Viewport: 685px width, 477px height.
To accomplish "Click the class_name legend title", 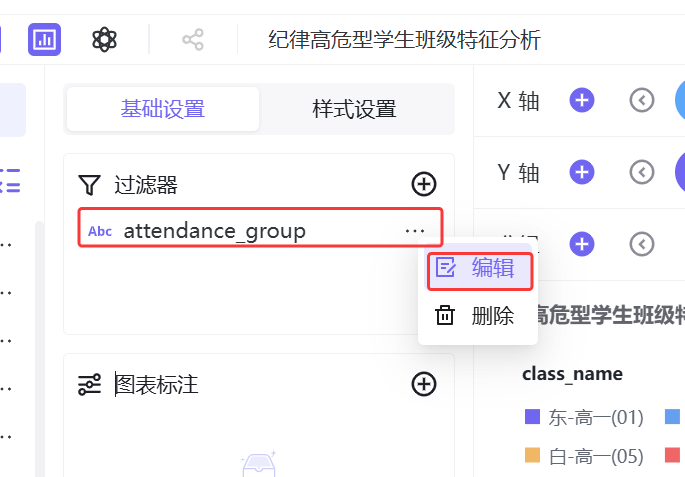I will [572, 374].
